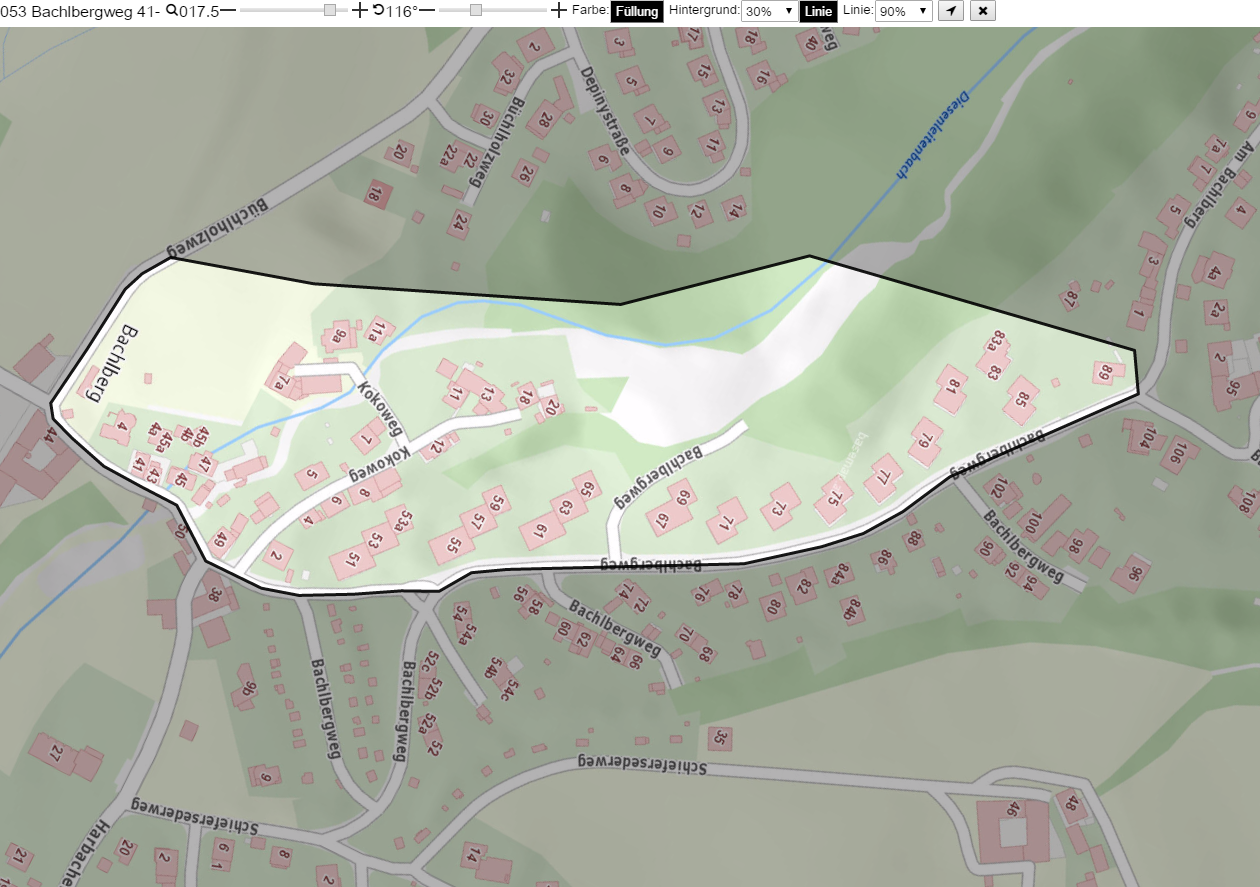Click the zoom slider handle
Viewport: 1260px width, 887px height.
[x=330, y=10]
